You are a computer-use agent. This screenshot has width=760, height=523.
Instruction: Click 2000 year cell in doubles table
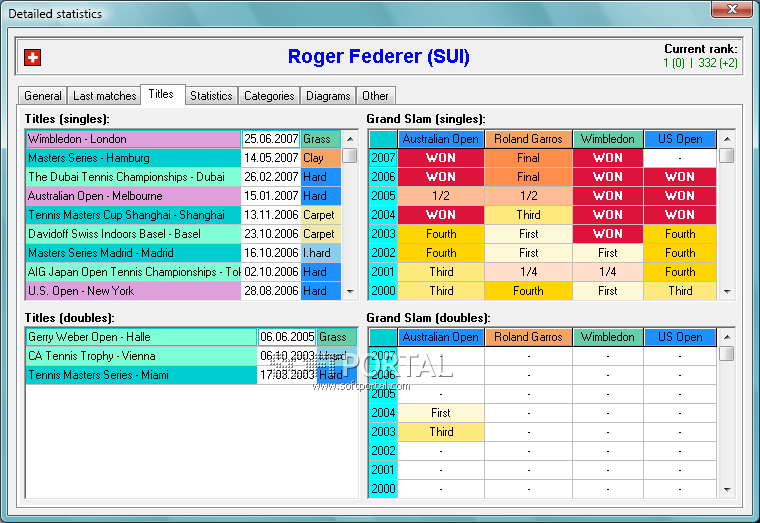pyautogui.click(x=383, y=489)
